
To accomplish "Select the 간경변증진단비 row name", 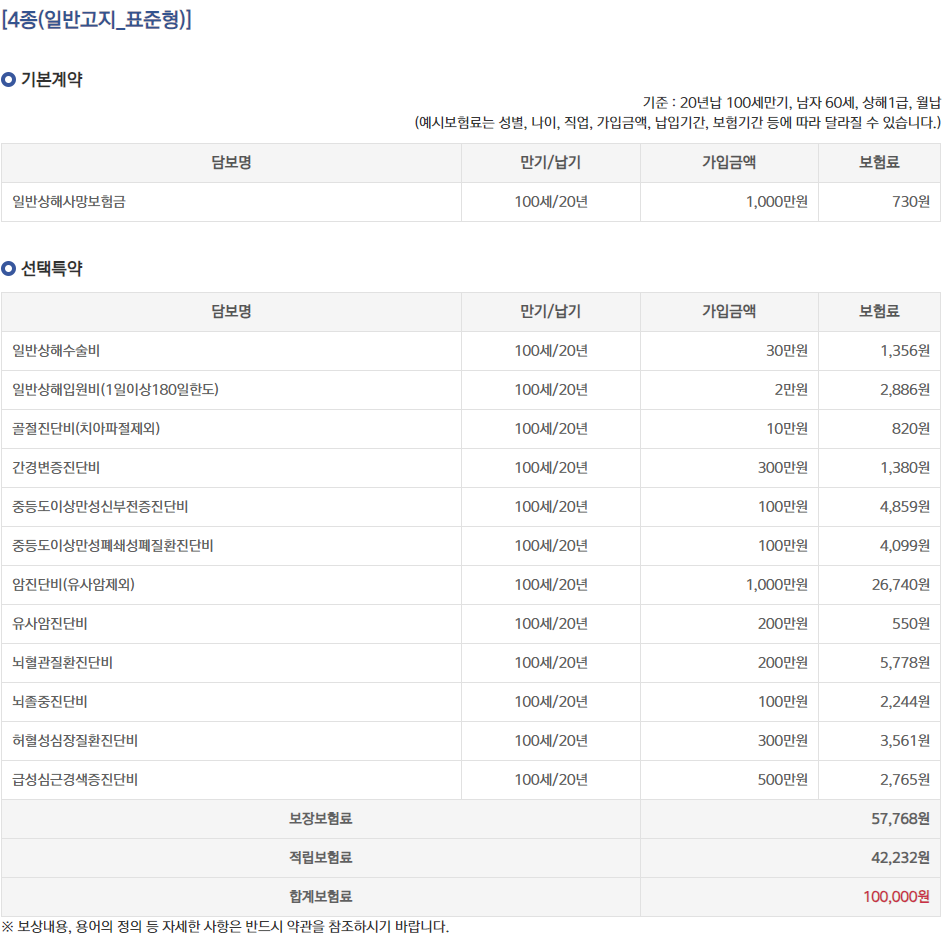I will 56,468.
